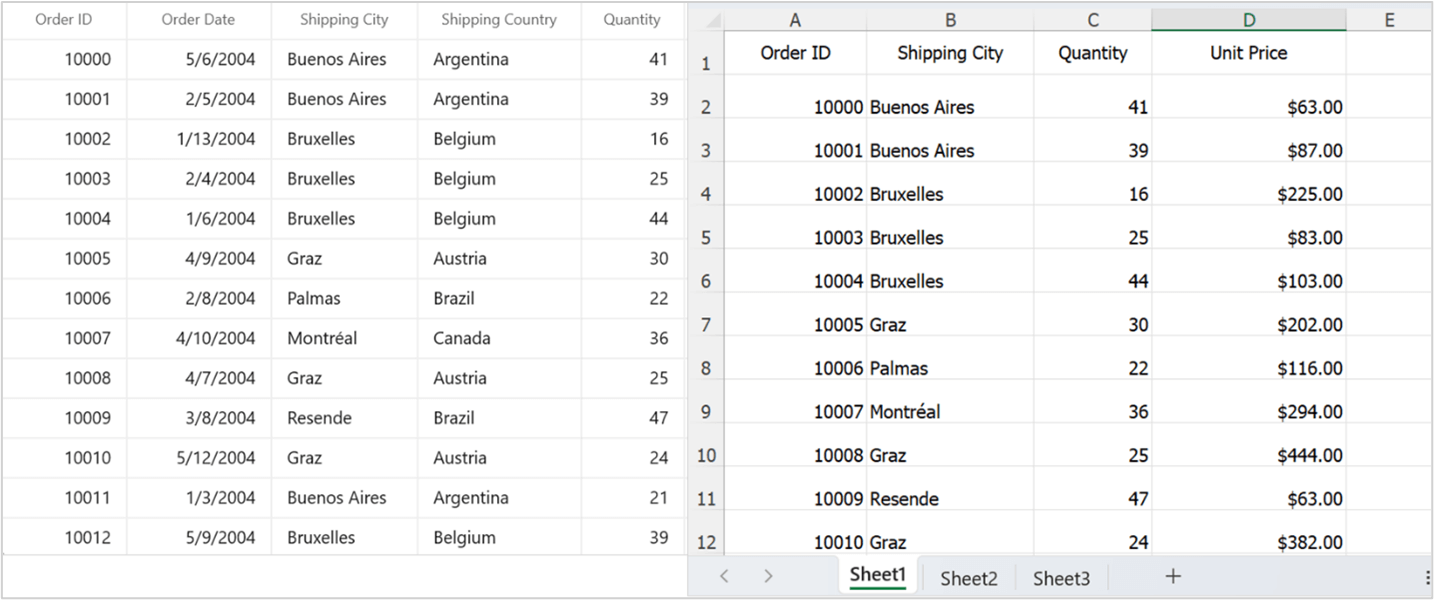Switch to the Sheet3 tab
The image size is (1434, 600).
pos(1062,577)
